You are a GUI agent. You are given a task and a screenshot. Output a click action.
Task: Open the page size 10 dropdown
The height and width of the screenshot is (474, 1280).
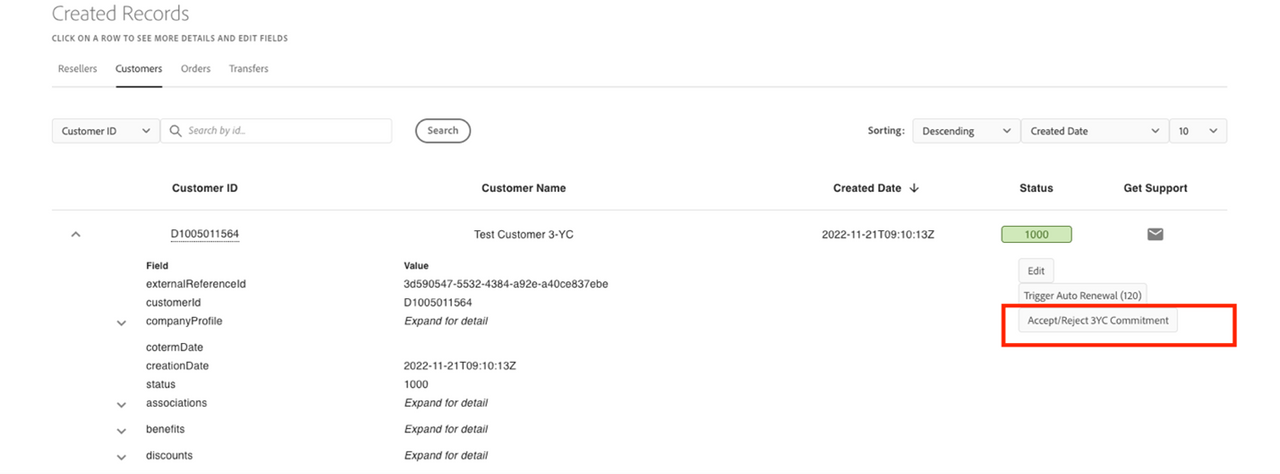pos(1198,131)
